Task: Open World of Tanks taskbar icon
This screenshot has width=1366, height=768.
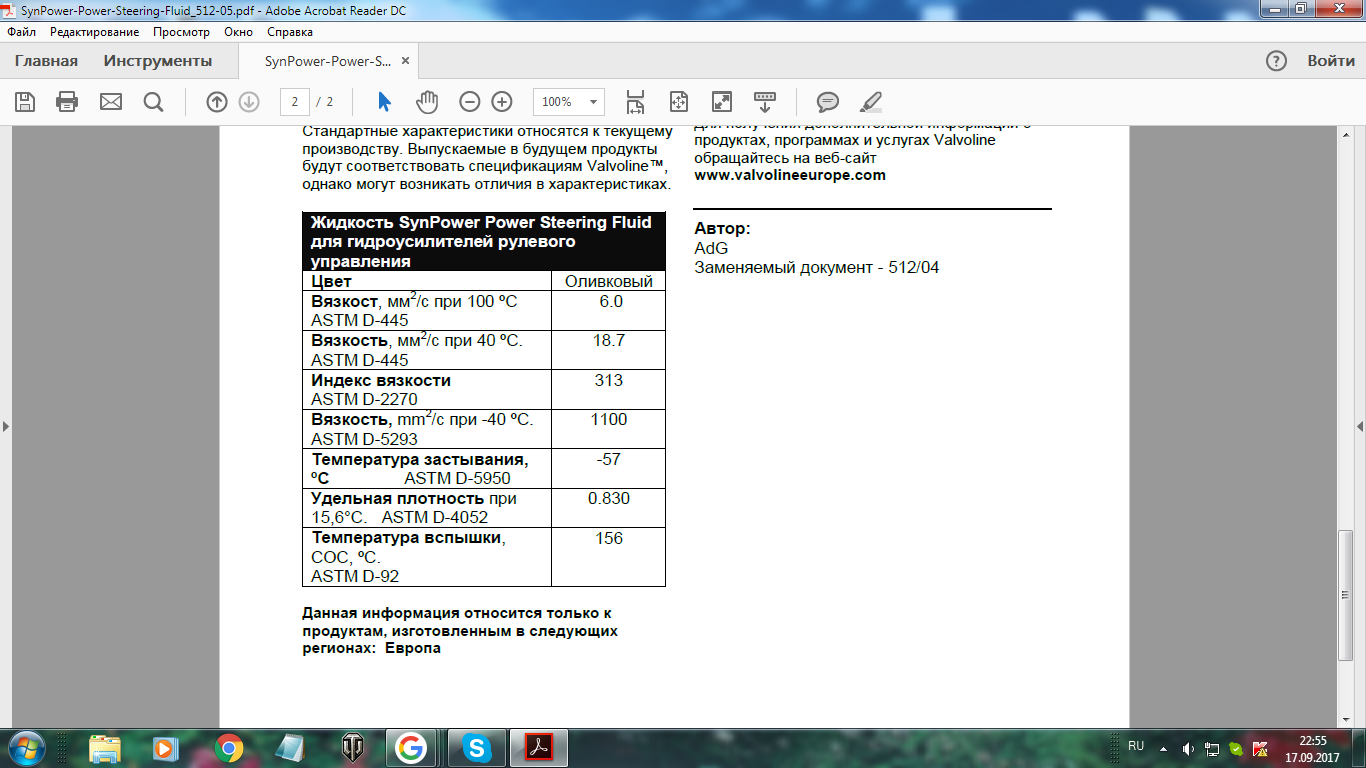Action: [353, 748]
